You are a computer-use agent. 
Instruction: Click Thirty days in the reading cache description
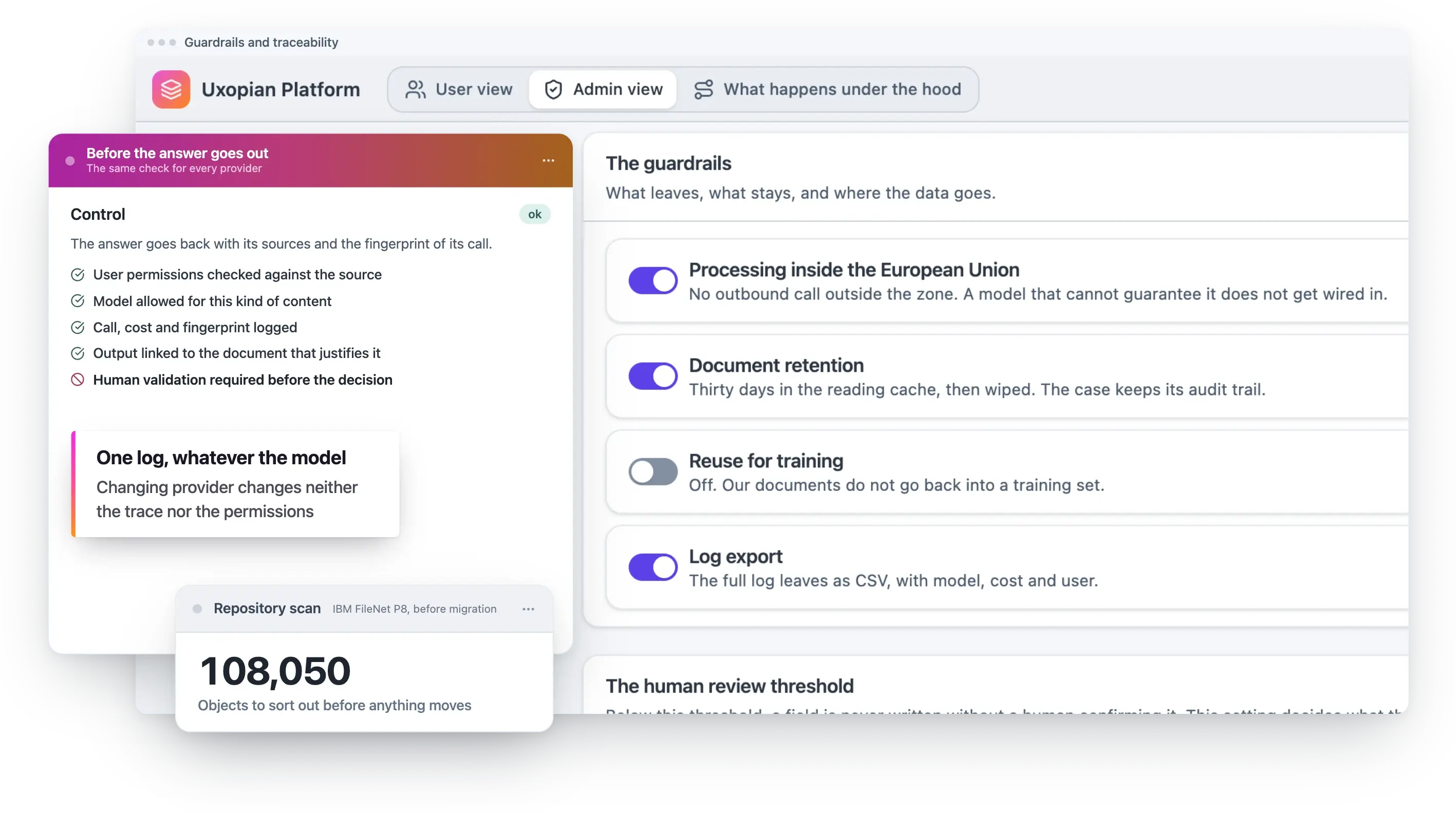point(977,389)
